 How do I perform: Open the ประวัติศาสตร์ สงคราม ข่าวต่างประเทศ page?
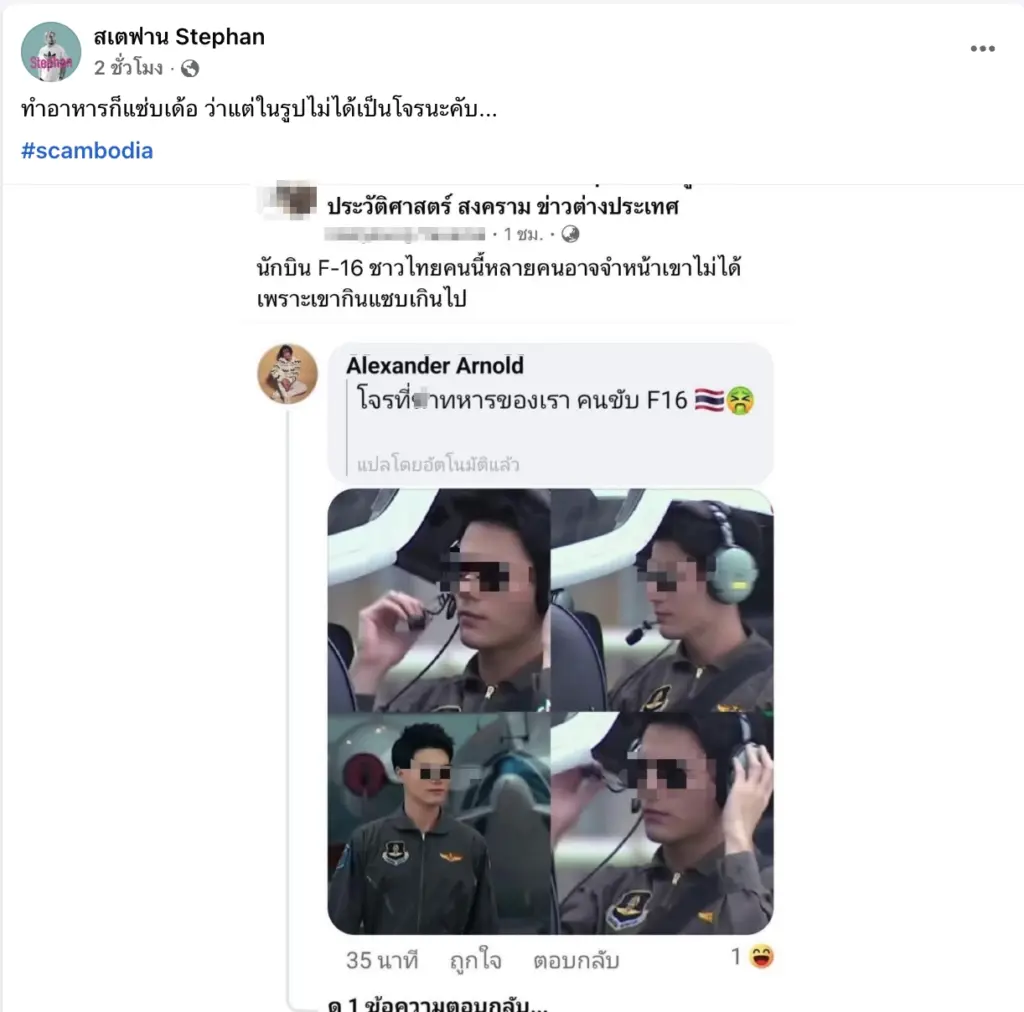click(x=503, y=207)
